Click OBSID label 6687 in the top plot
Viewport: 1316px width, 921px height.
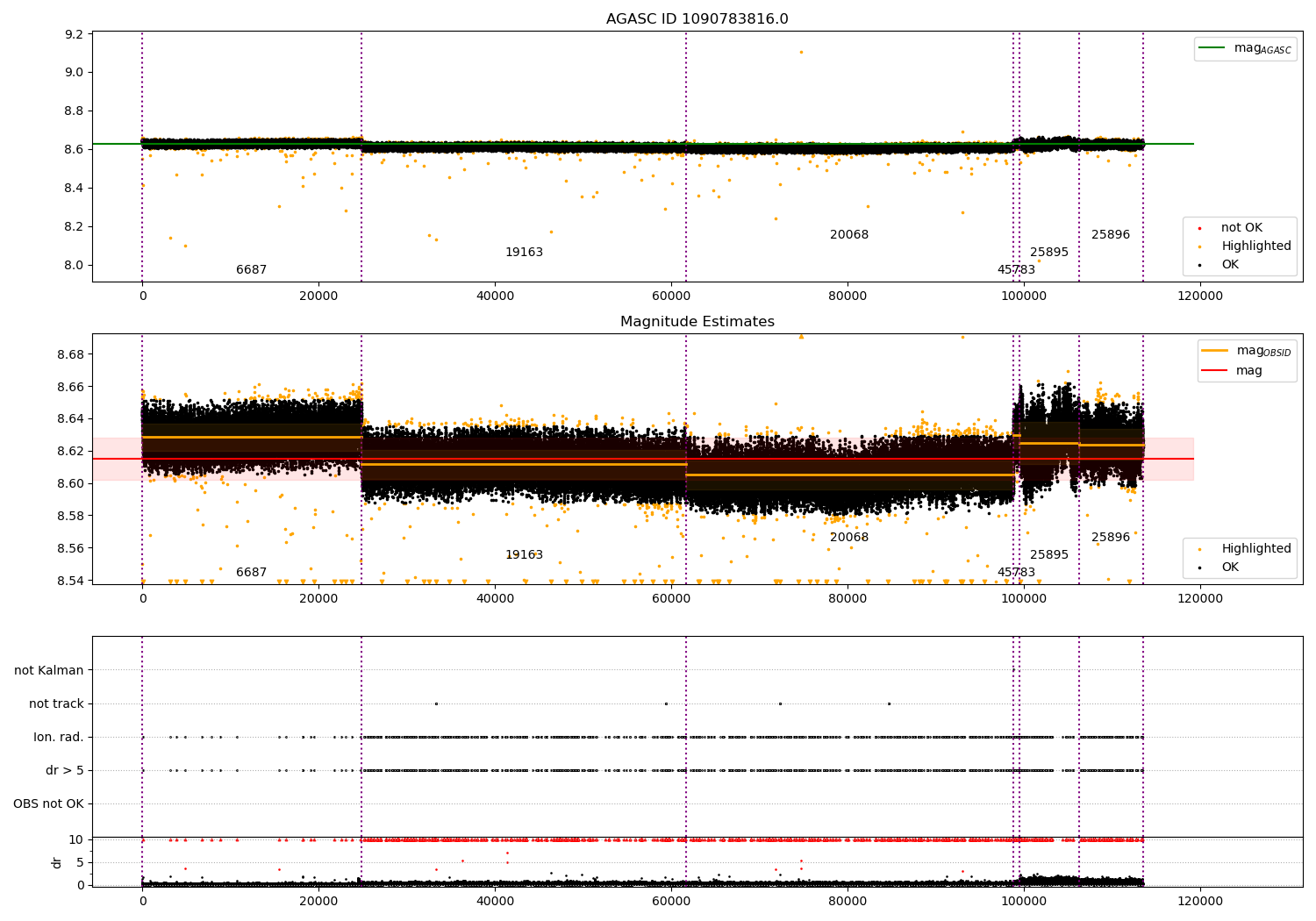[251, 270]
